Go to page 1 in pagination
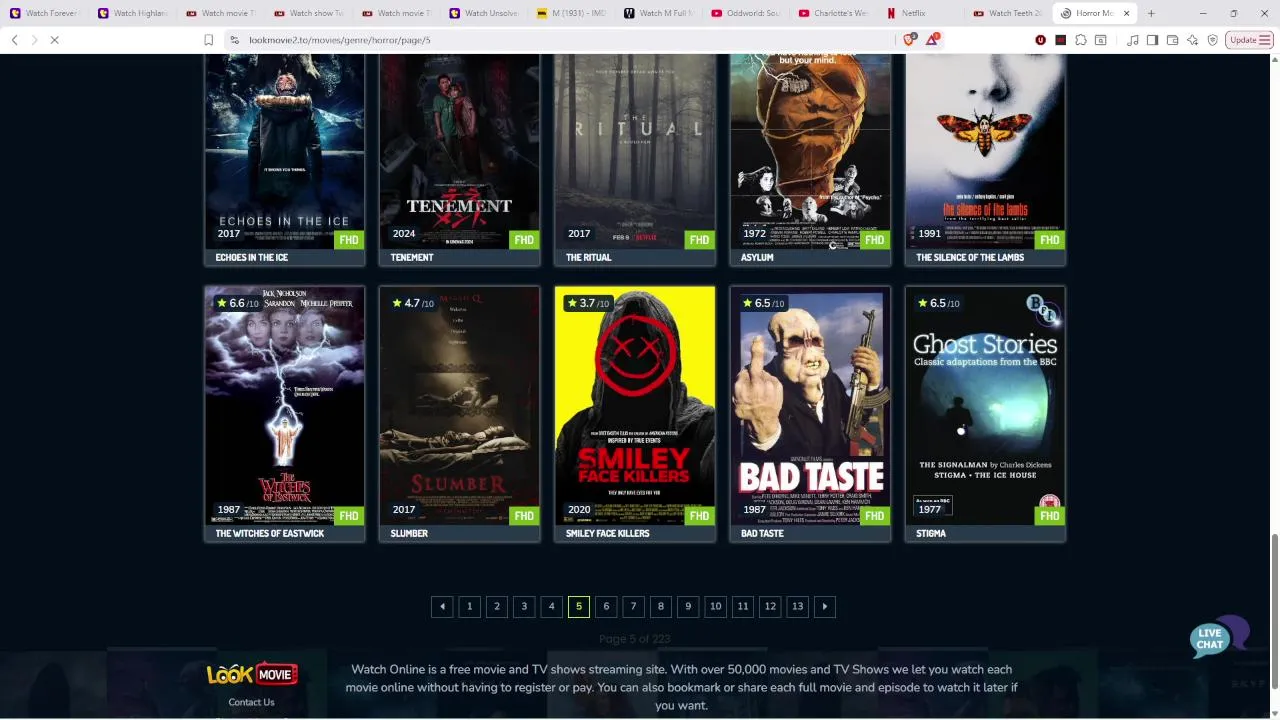The image size is (1280, 720). (x=469, y=606)
